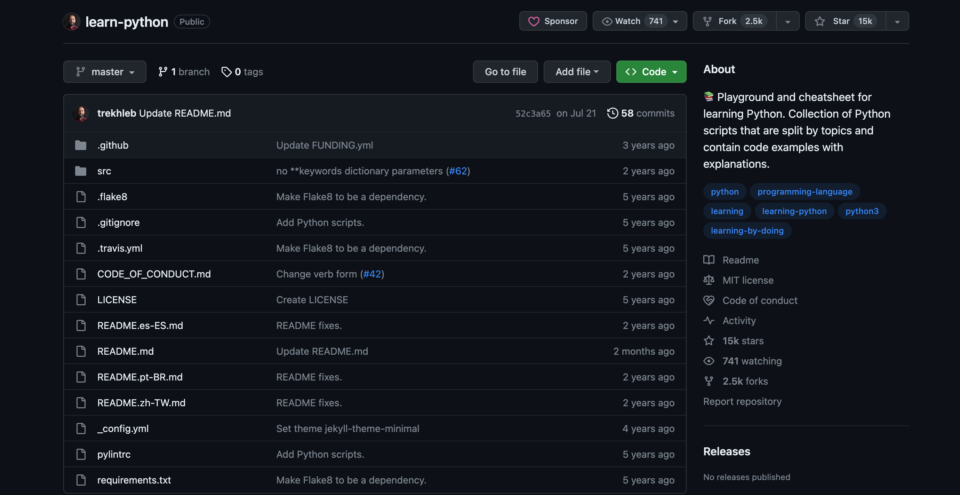
Task: Open the Star lists dropdown arrow
Action: click(x=897, y=21)
